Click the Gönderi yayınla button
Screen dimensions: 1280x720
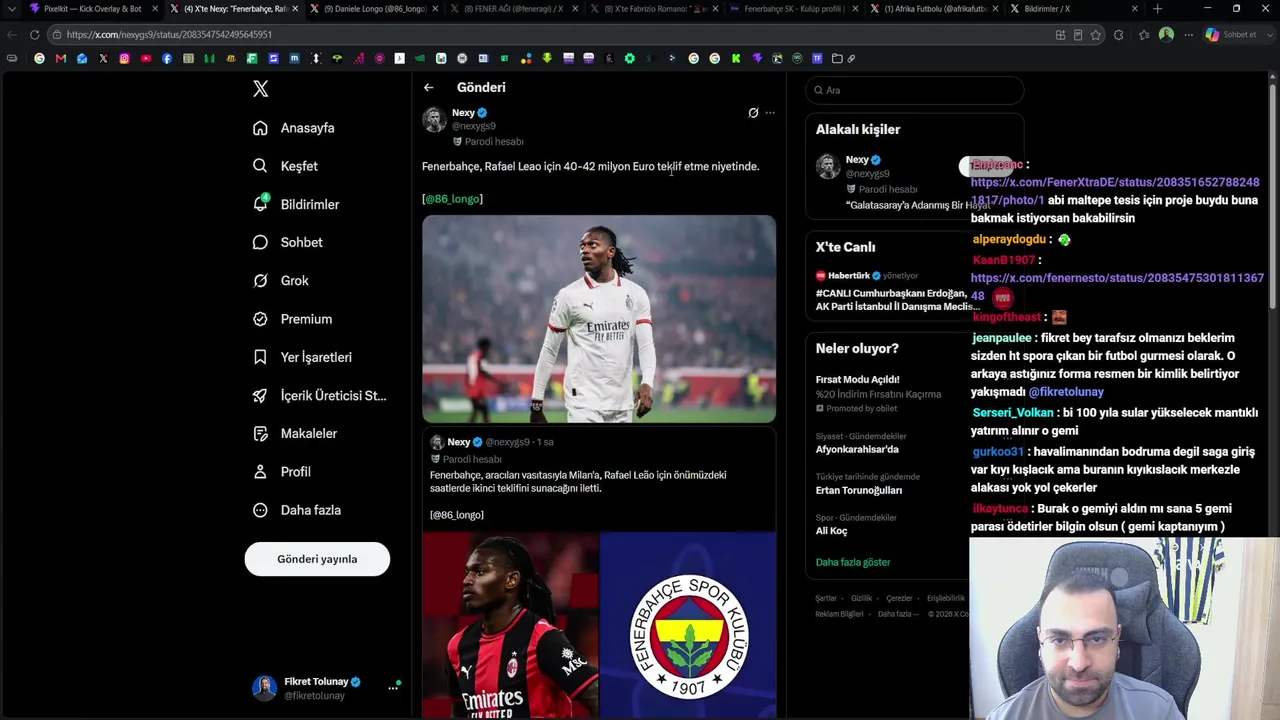pyautogui.click(x=317, y=559)
